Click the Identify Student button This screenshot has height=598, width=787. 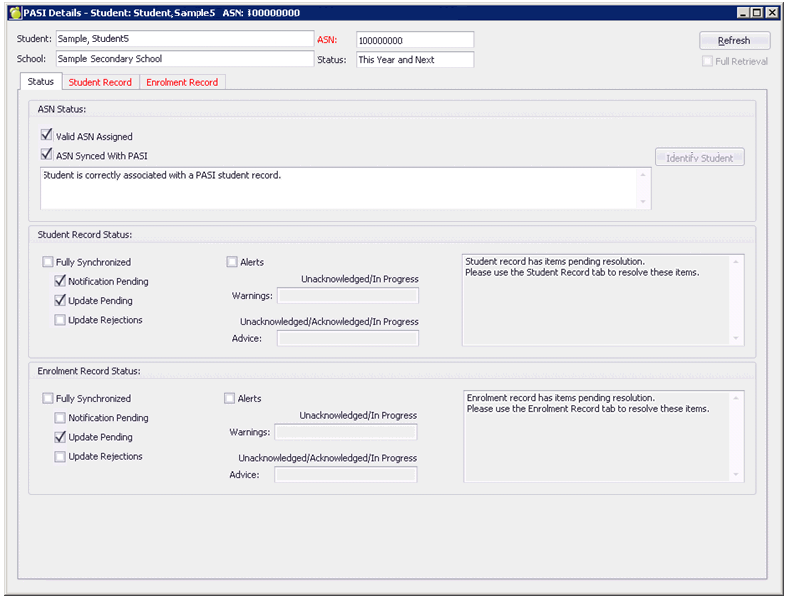point(699,158)
